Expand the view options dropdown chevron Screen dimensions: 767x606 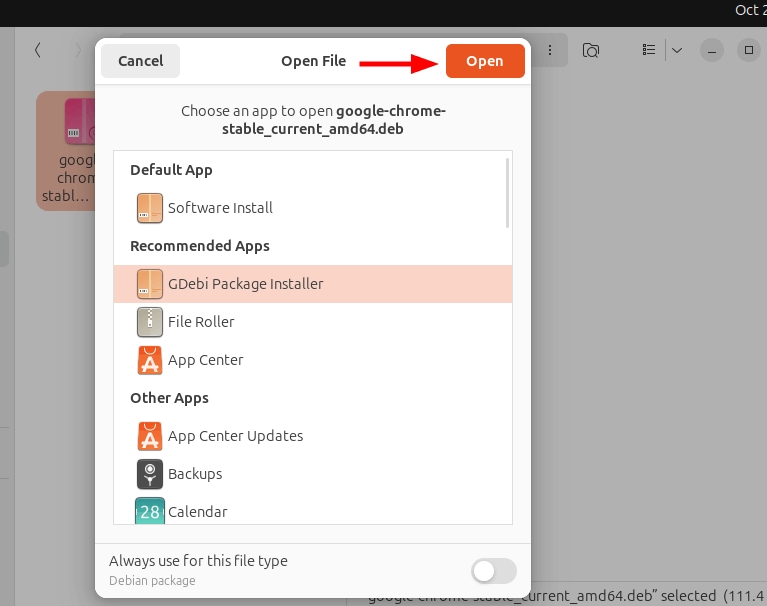677,50
